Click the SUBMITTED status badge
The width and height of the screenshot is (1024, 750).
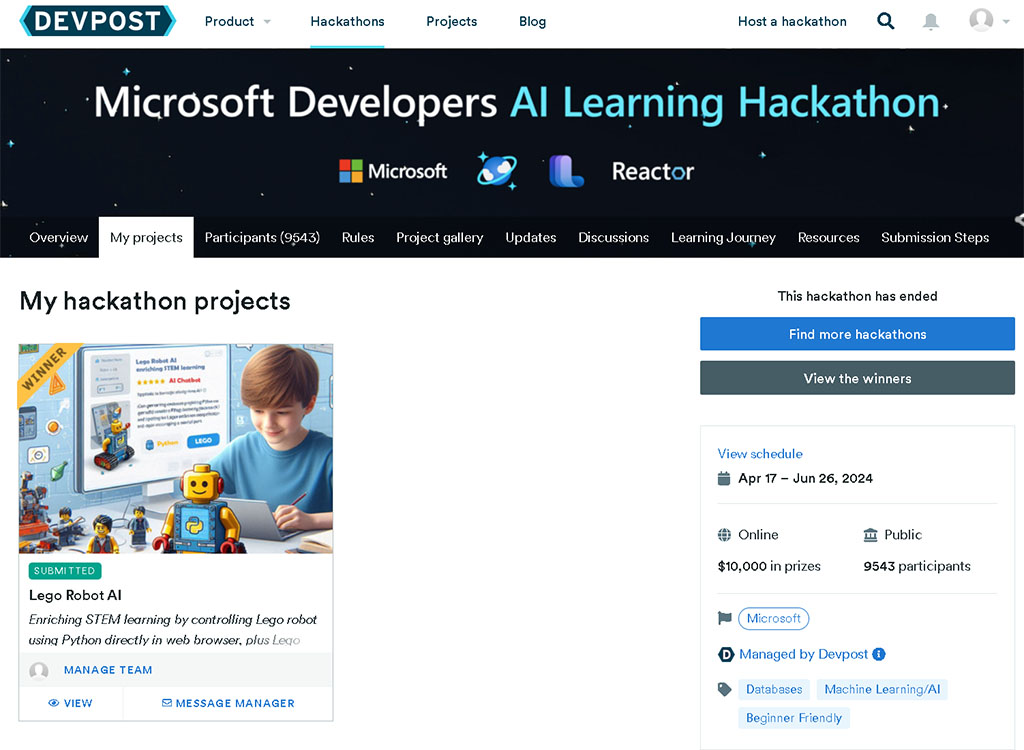[x=65, y=571]
